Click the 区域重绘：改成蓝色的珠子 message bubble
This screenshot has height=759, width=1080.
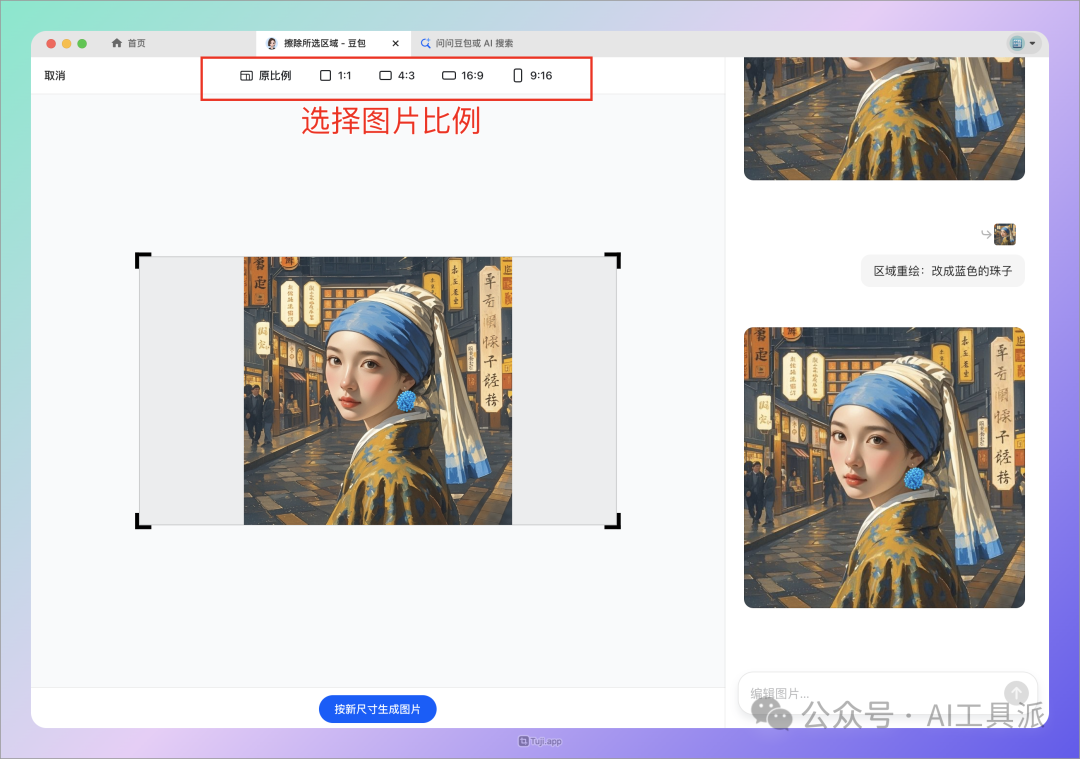tap(943, 271)
